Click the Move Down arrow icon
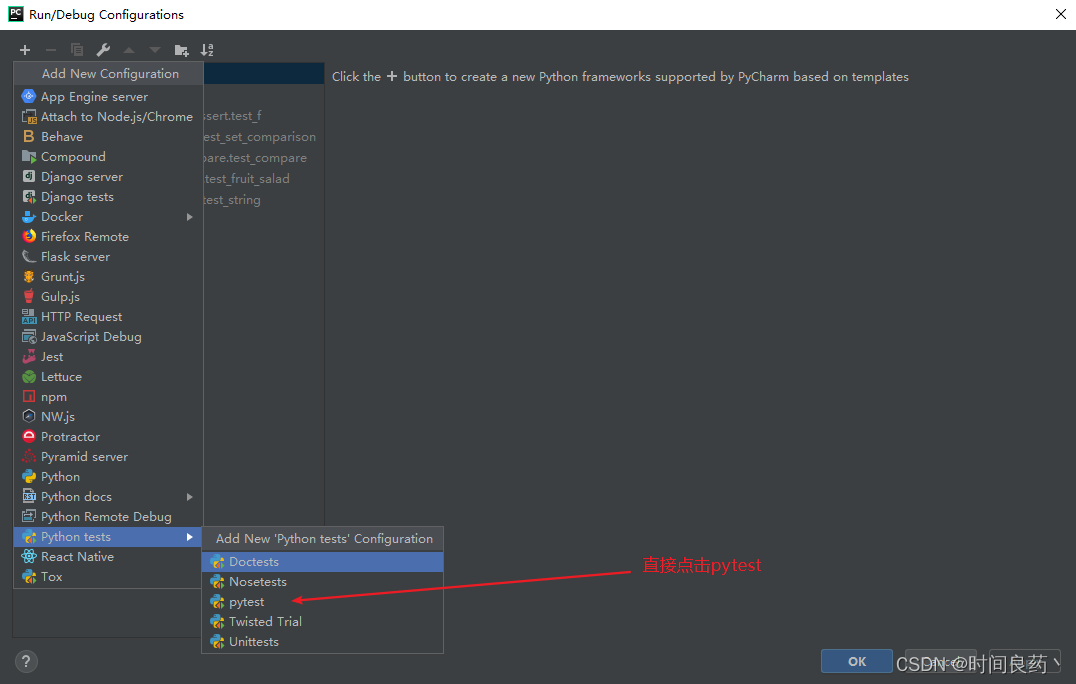Image resolution: width=1076 pixels, height=684 pixels. click(x=155, y=50)
